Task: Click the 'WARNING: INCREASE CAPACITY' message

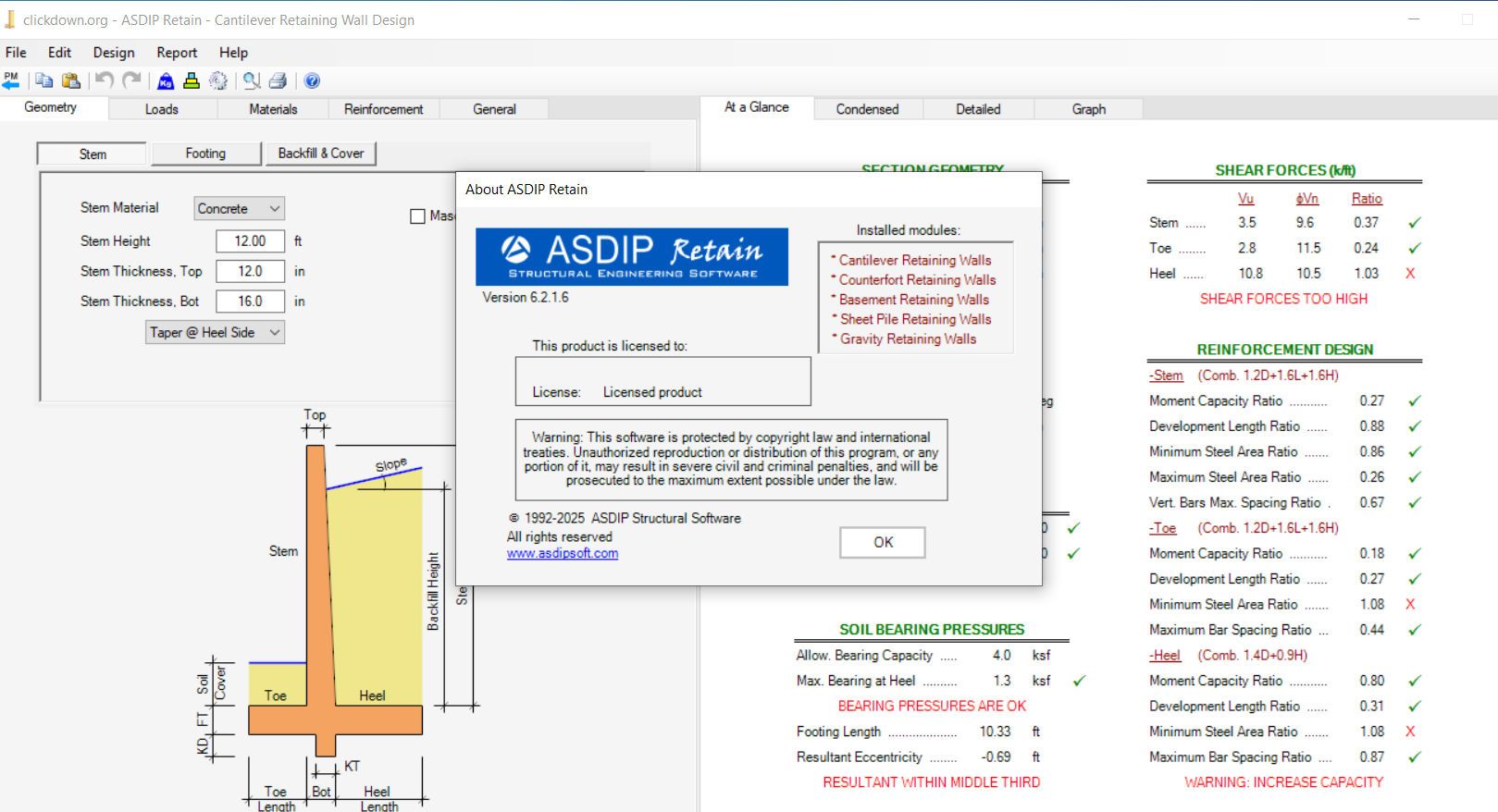Action: (x=1283, y=782)
